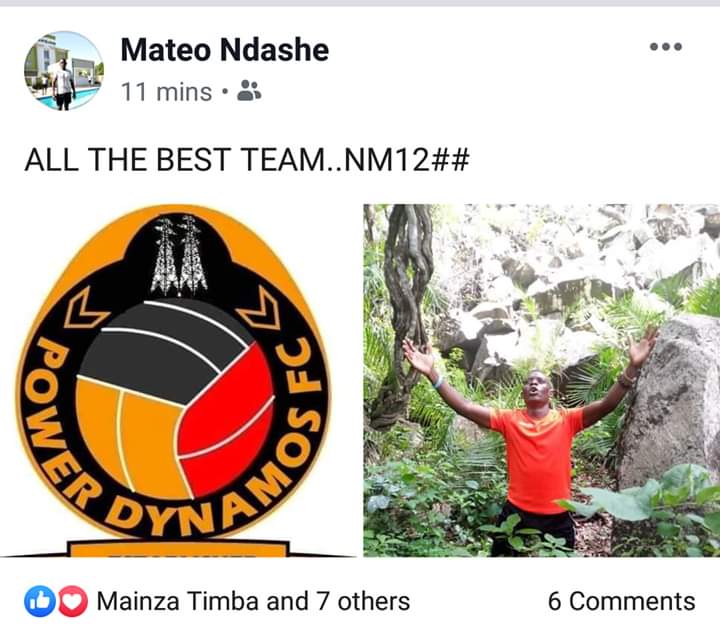Click the orange banner beneath the logo
This screenshot has height=638, width=720.
178,549
